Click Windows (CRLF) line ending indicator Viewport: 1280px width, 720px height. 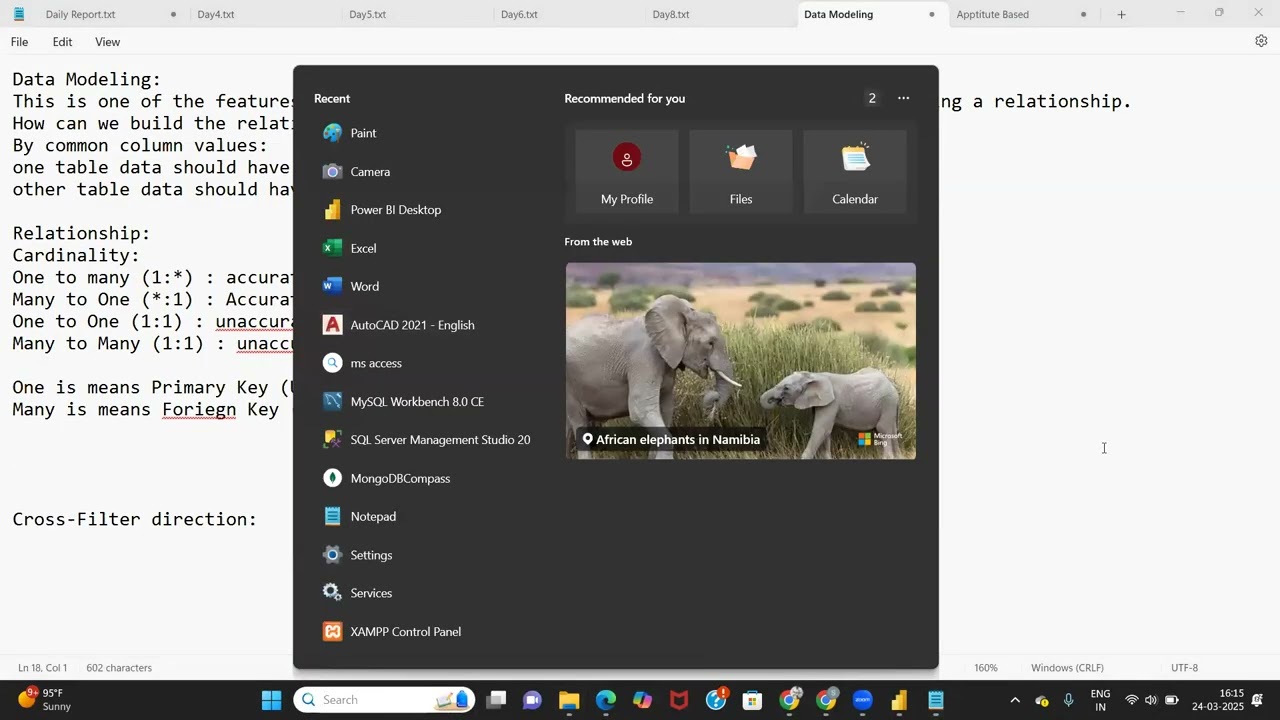1067,667
